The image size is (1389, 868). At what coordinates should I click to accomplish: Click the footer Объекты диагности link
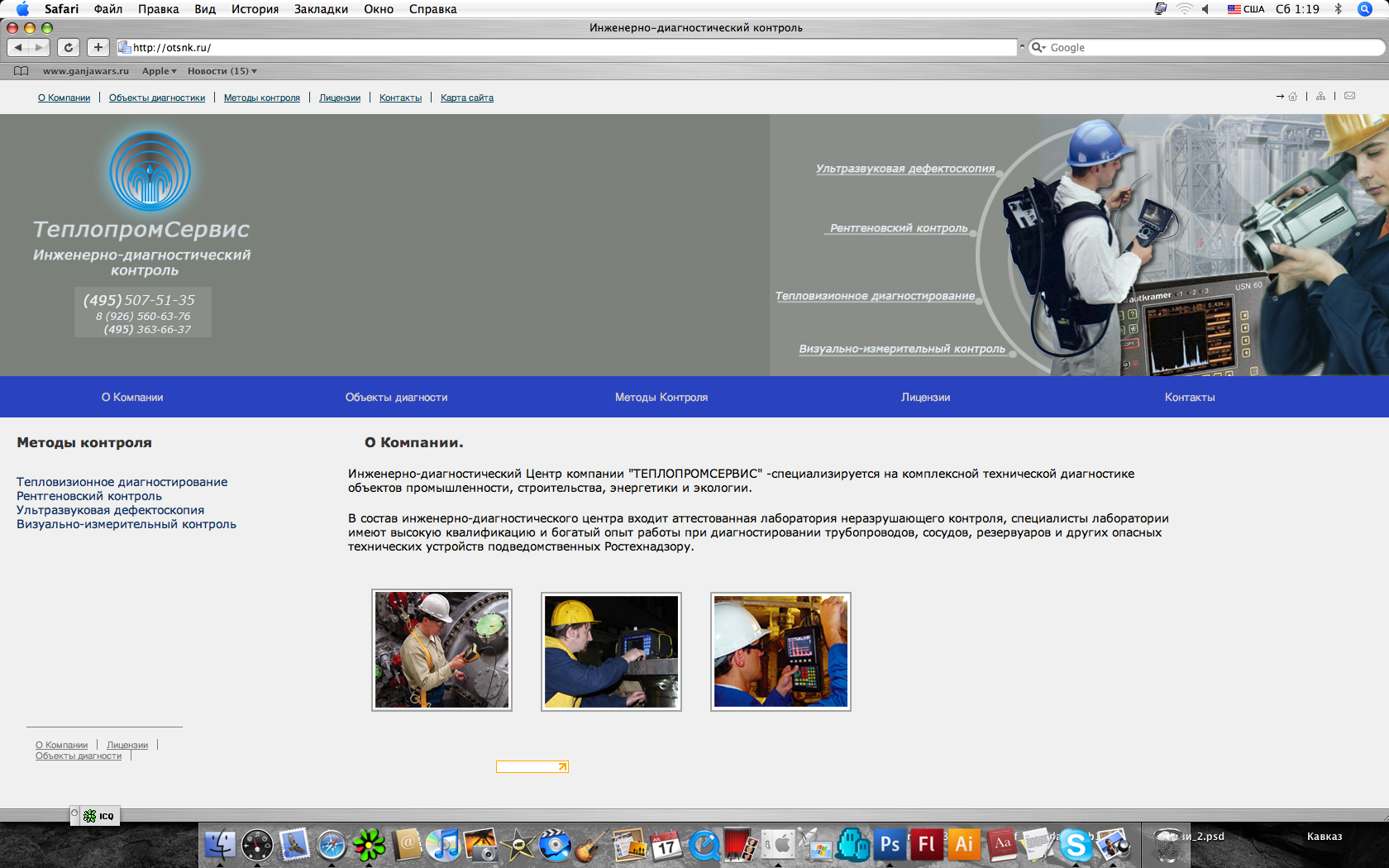click(79, 756)
